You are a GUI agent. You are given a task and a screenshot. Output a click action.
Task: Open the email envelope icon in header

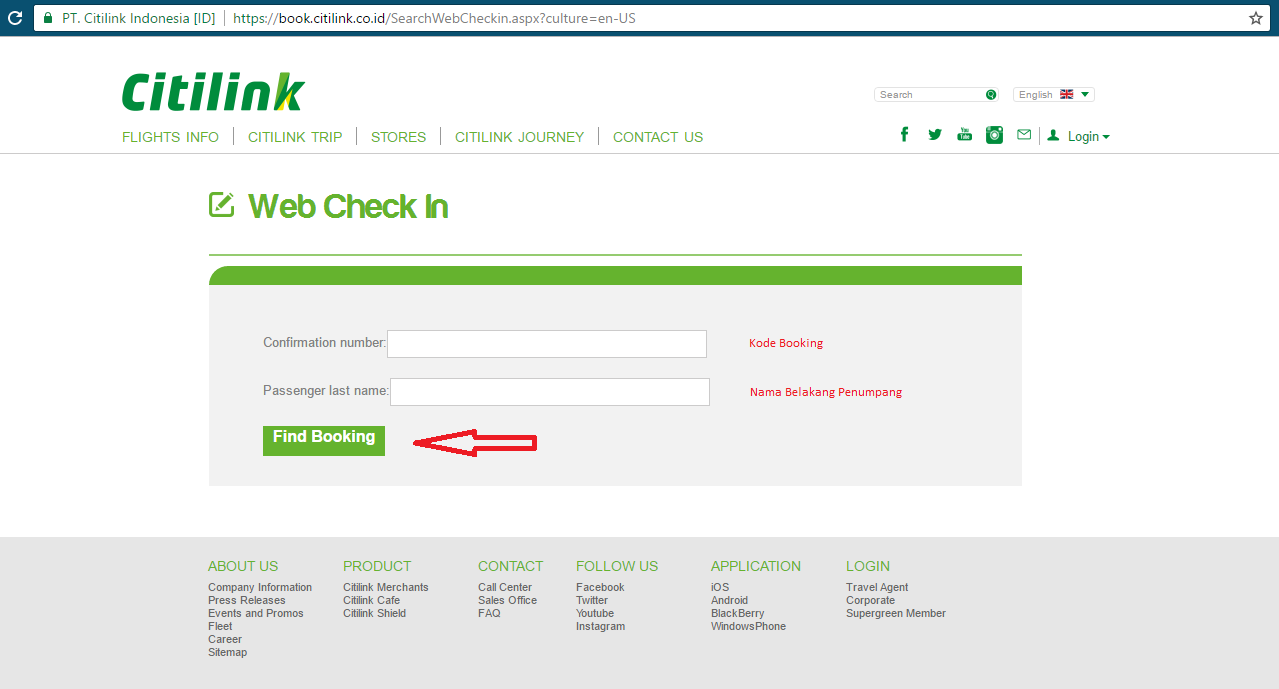click(1023, 133)
